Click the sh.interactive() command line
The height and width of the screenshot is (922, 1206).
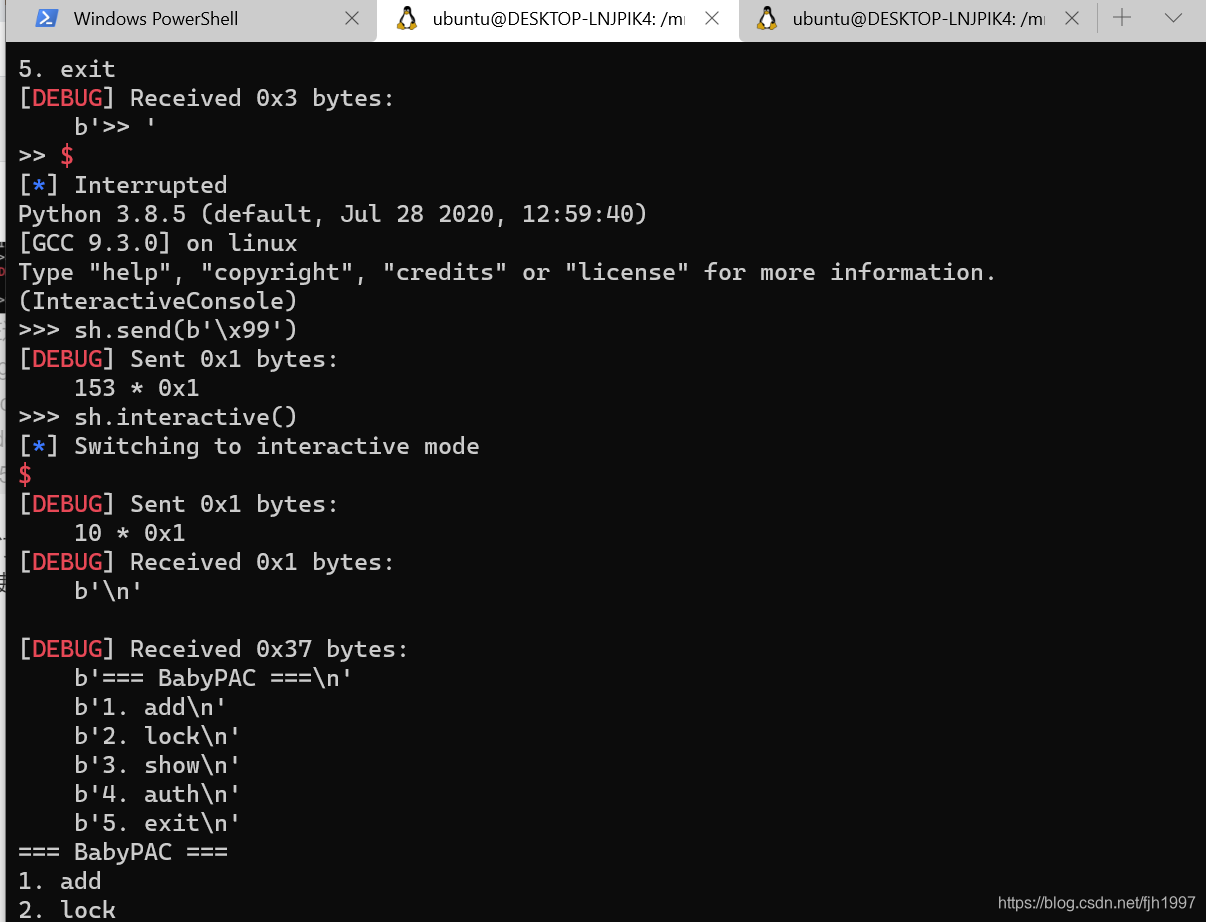(185, 417)
